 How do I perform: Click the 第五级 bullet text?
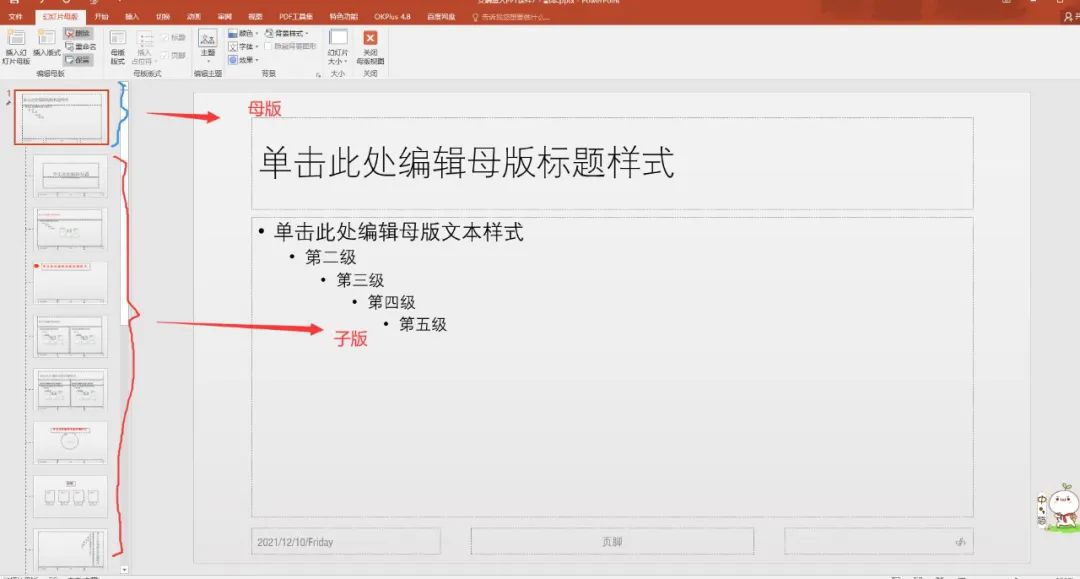423,324
